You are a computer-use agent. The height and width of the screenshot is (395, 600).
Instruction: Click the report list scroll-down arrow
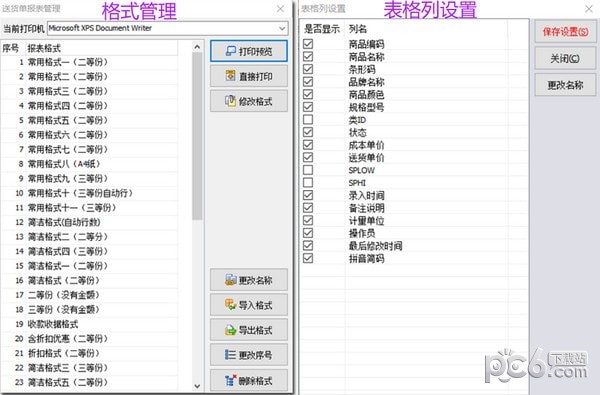pos(197,386)
